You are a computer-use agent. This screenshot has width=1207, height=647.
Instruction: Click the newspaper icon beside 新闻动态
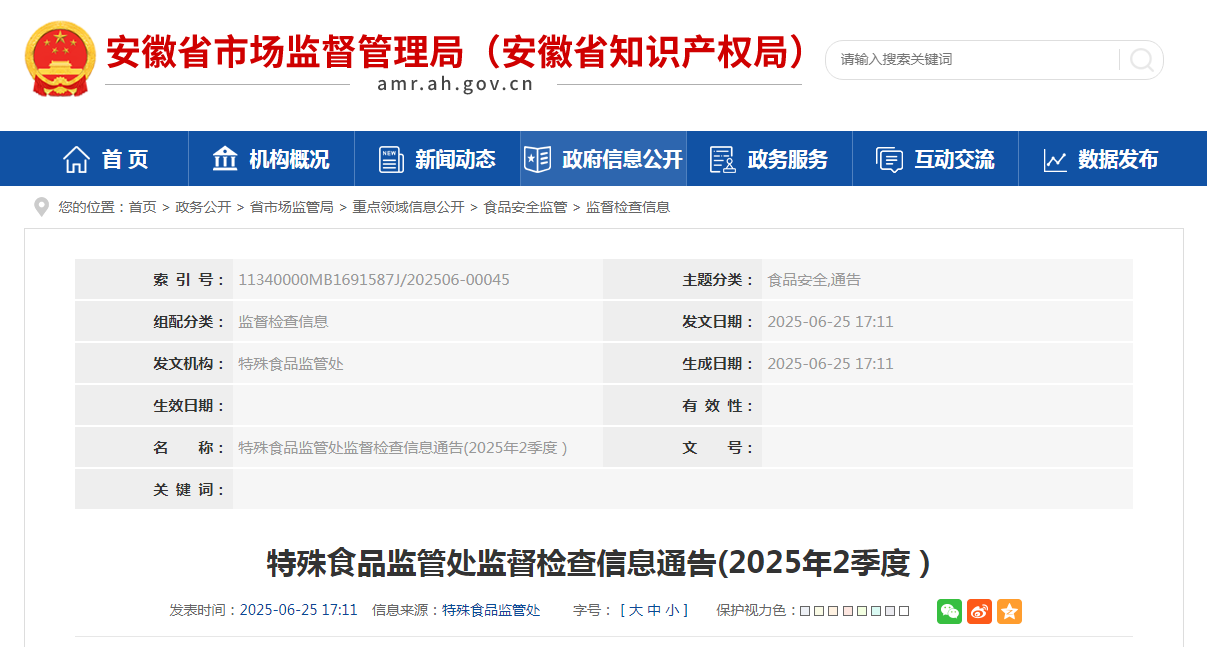[x=391, y=159]
